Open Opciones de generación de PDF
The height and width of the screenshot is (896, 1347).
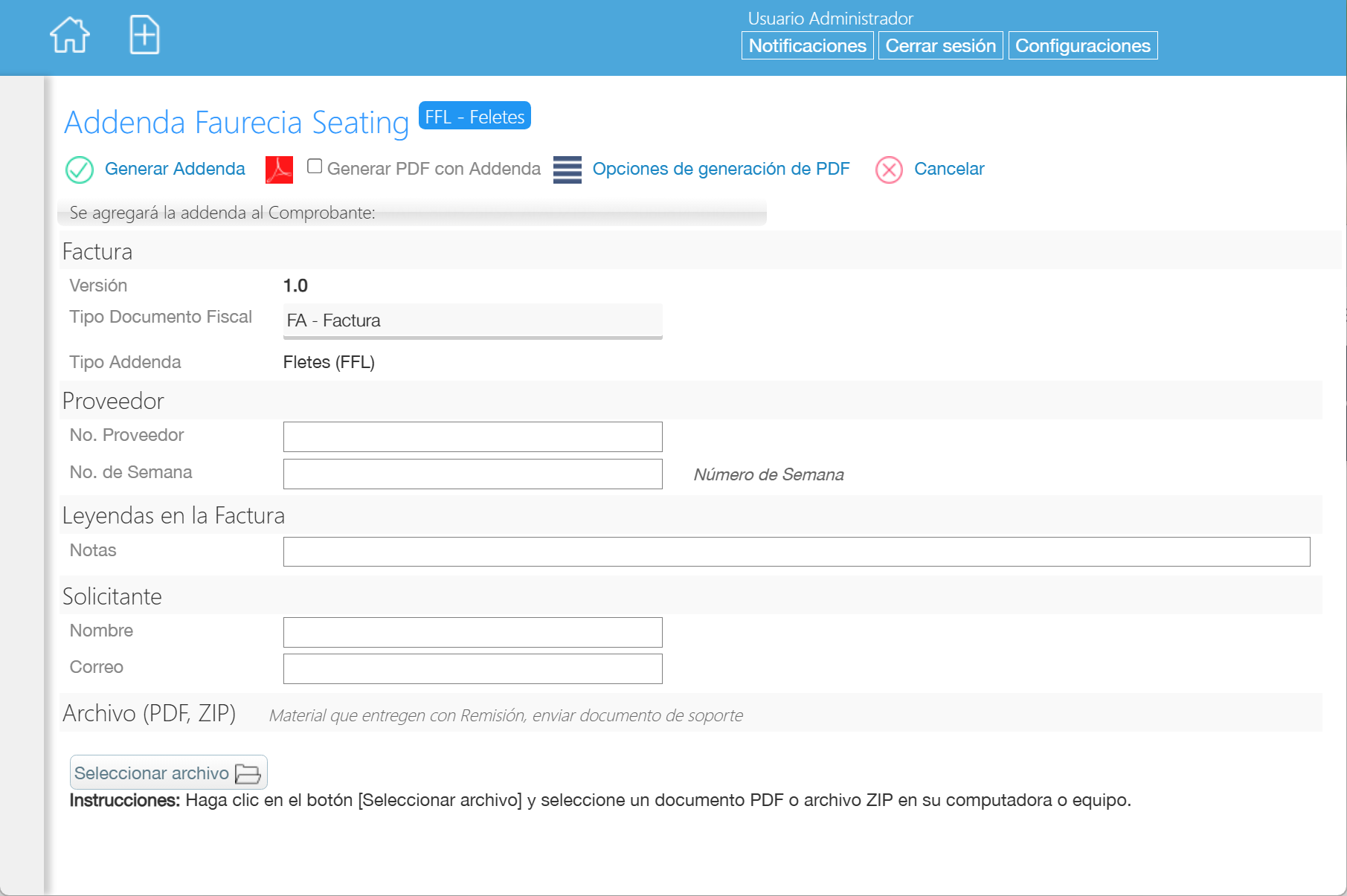click(721, 169)
